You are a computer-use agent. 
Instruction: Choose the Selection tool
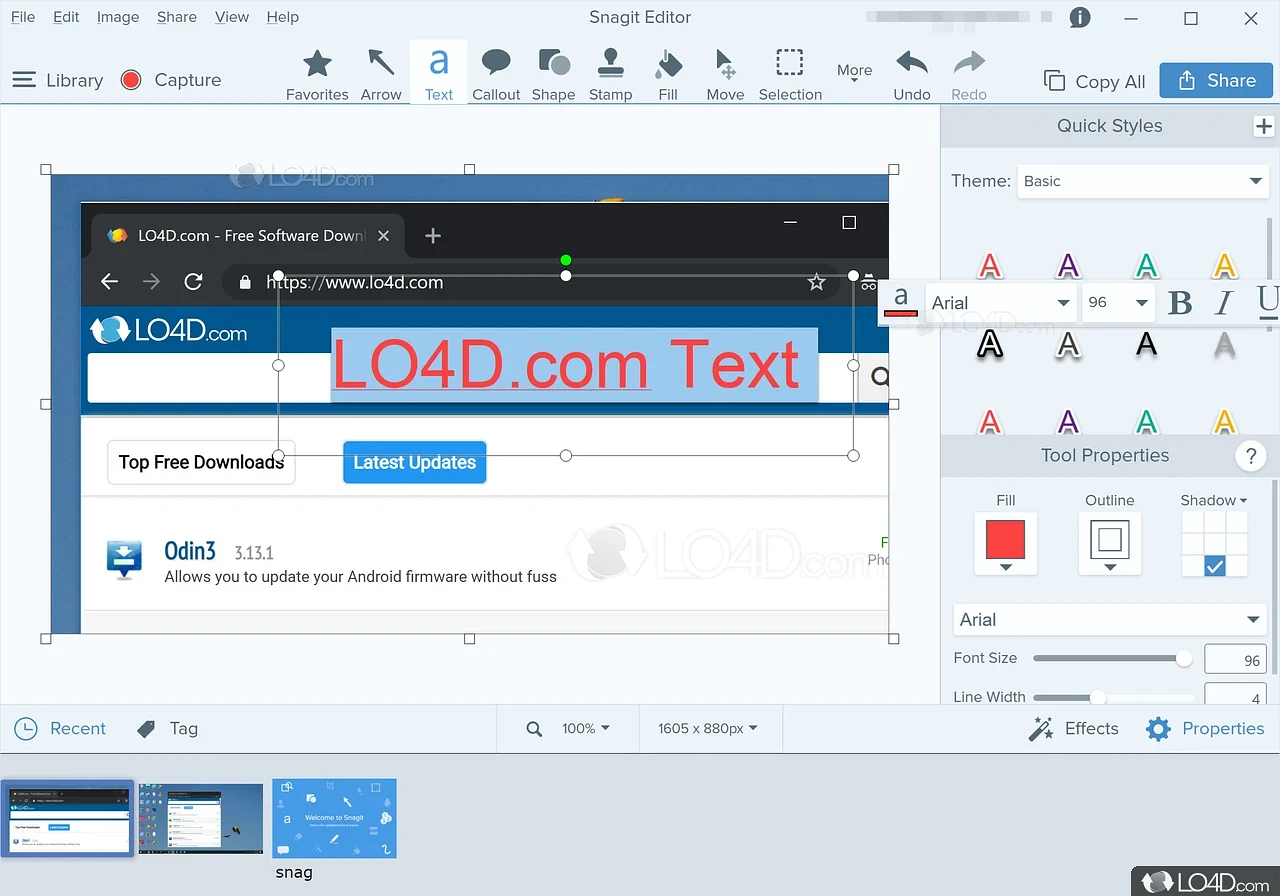[x=790, y=74]
